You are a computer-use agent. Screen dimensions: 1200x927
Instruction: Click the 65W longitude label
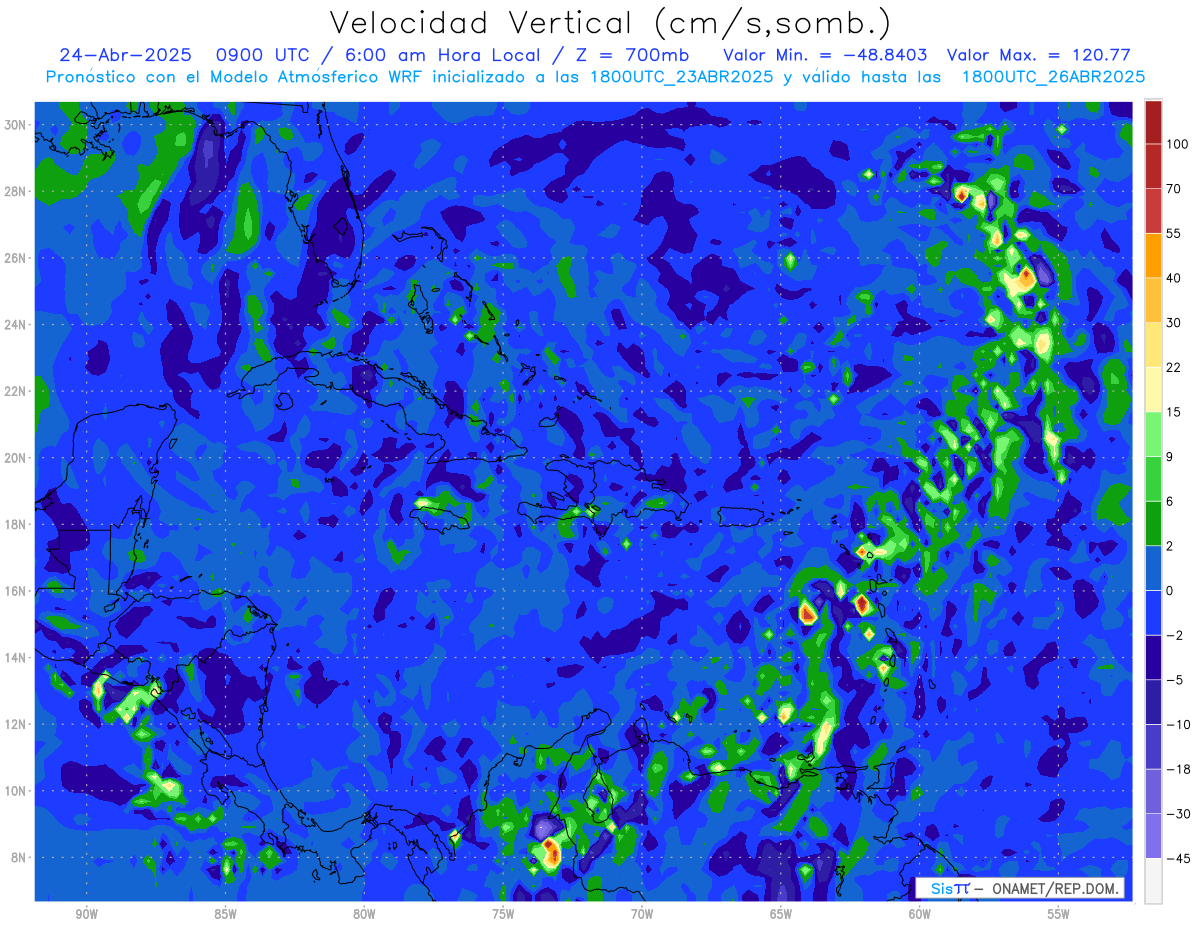point(781,913)
